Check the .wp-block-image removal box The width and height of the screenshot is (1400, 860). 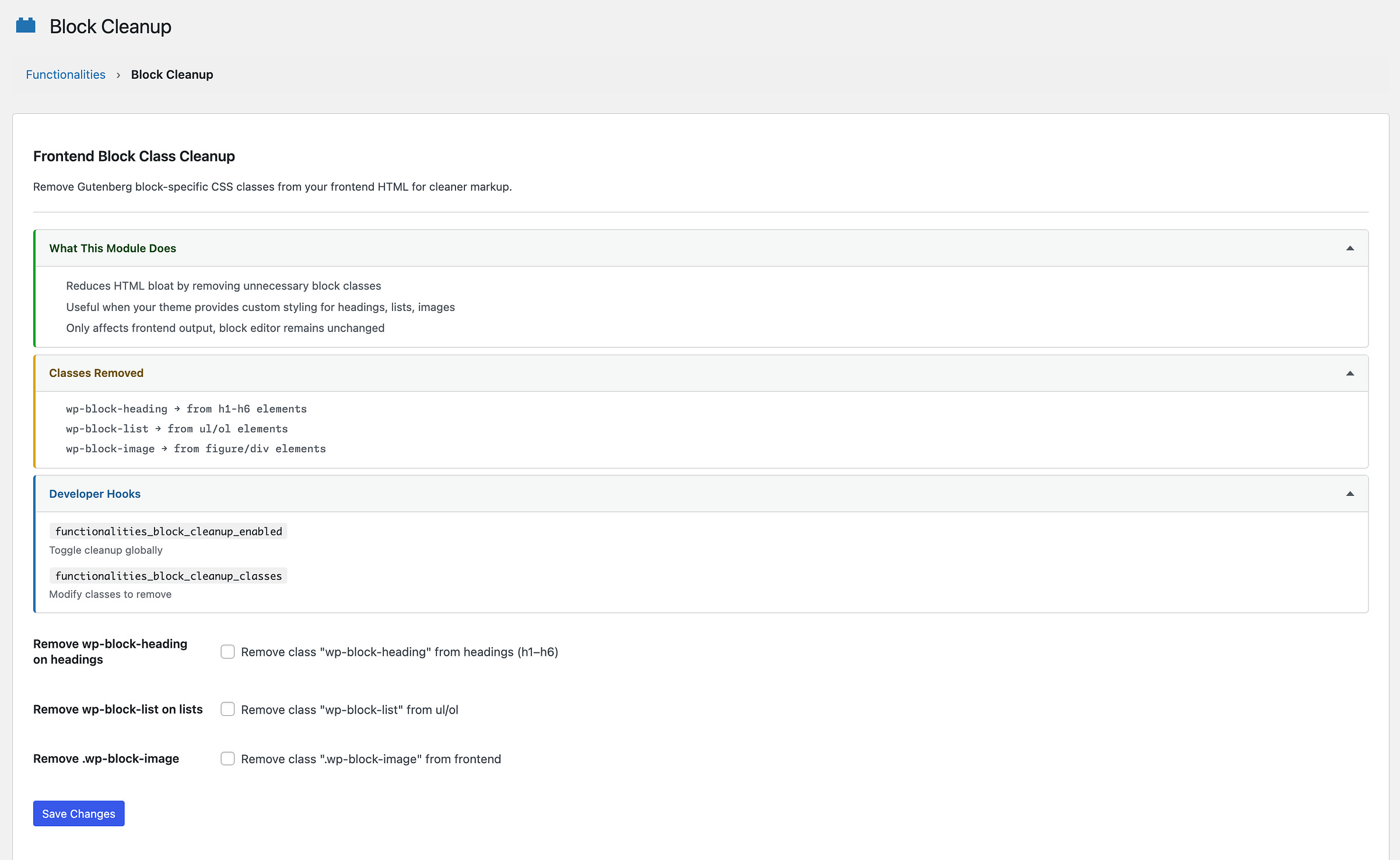(228, 758)
